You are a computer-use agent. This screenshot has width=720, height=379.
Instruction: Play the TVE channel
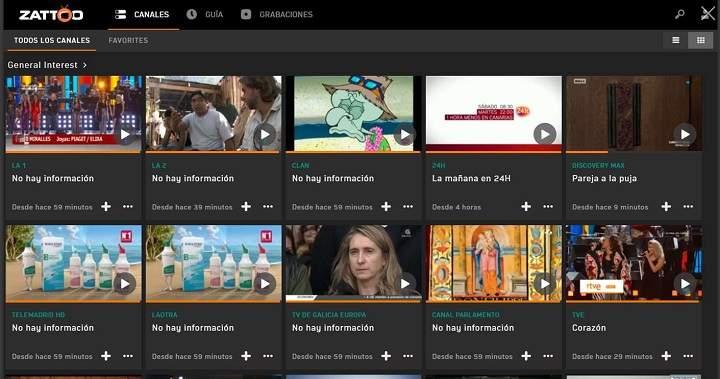[685, 284]
